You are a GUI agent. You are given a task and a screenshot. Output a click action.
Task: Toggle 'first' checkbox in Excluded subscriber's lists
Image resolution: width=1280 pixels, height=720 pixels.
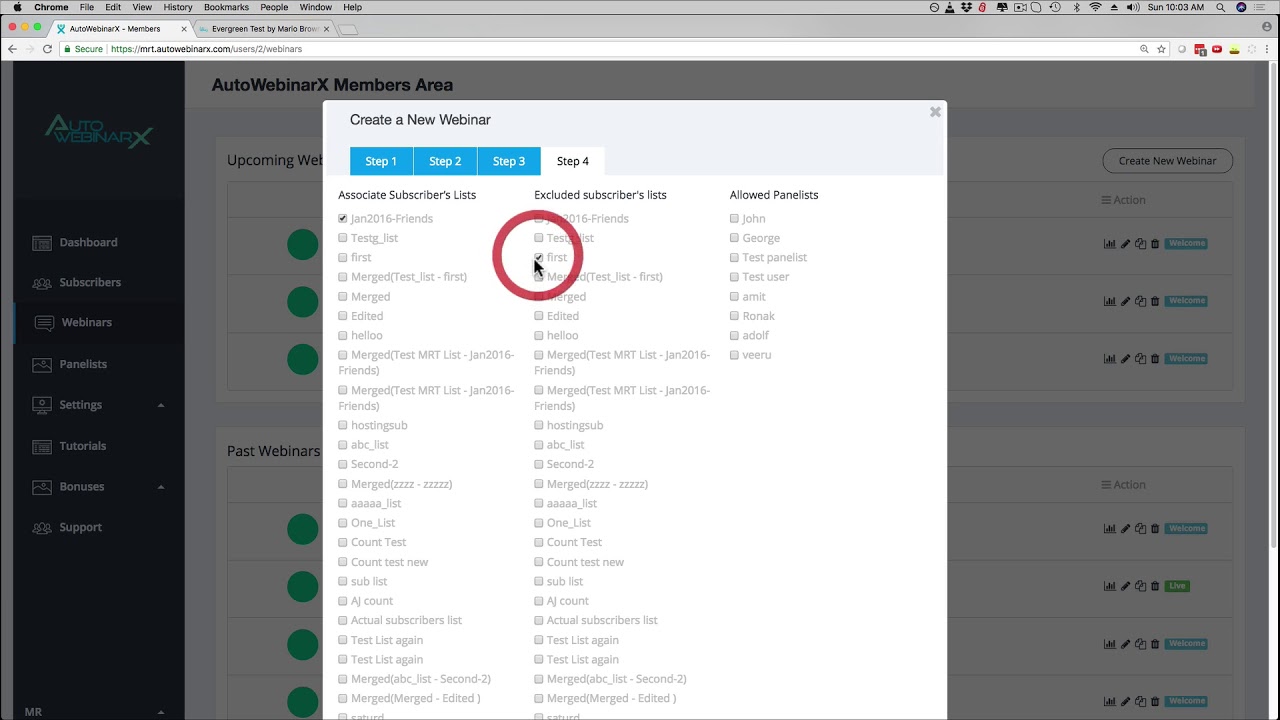pos(539,258)
